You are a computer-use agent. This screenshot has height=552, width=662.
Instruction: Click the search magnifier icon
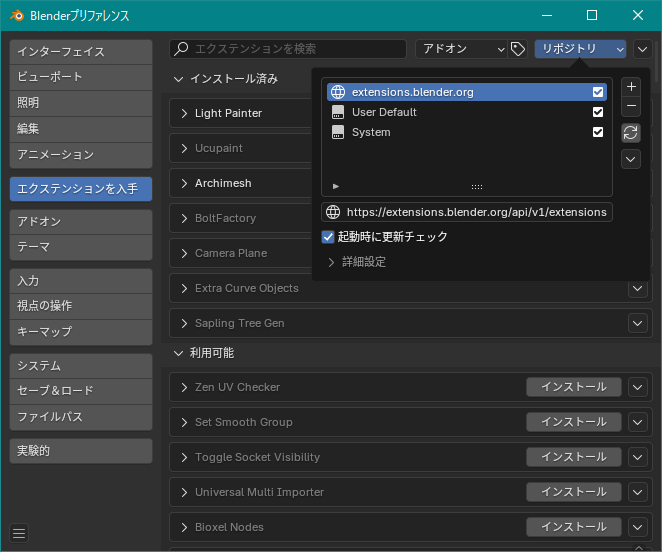pos(181,49)
